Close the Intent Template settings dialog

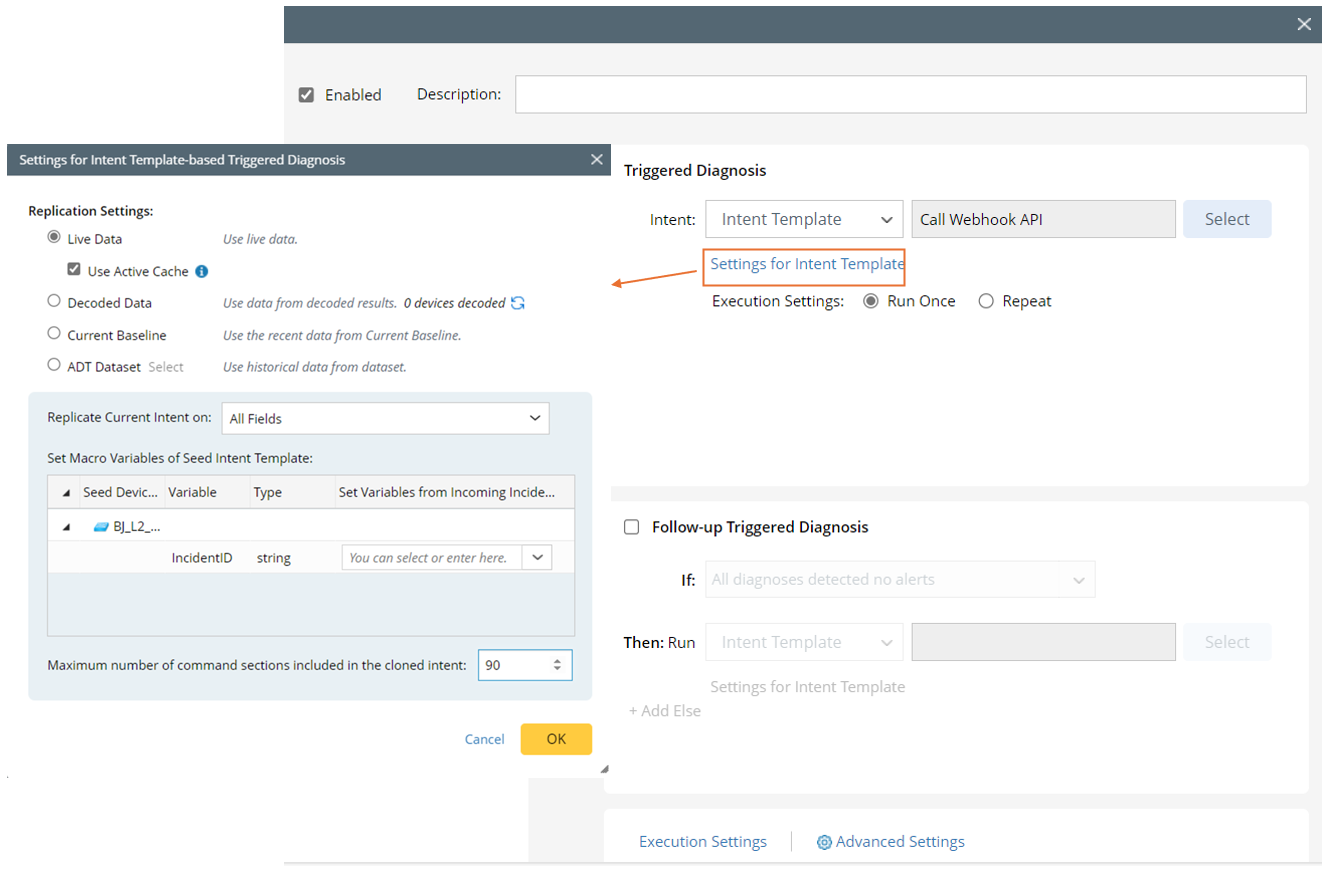[597, 159]
